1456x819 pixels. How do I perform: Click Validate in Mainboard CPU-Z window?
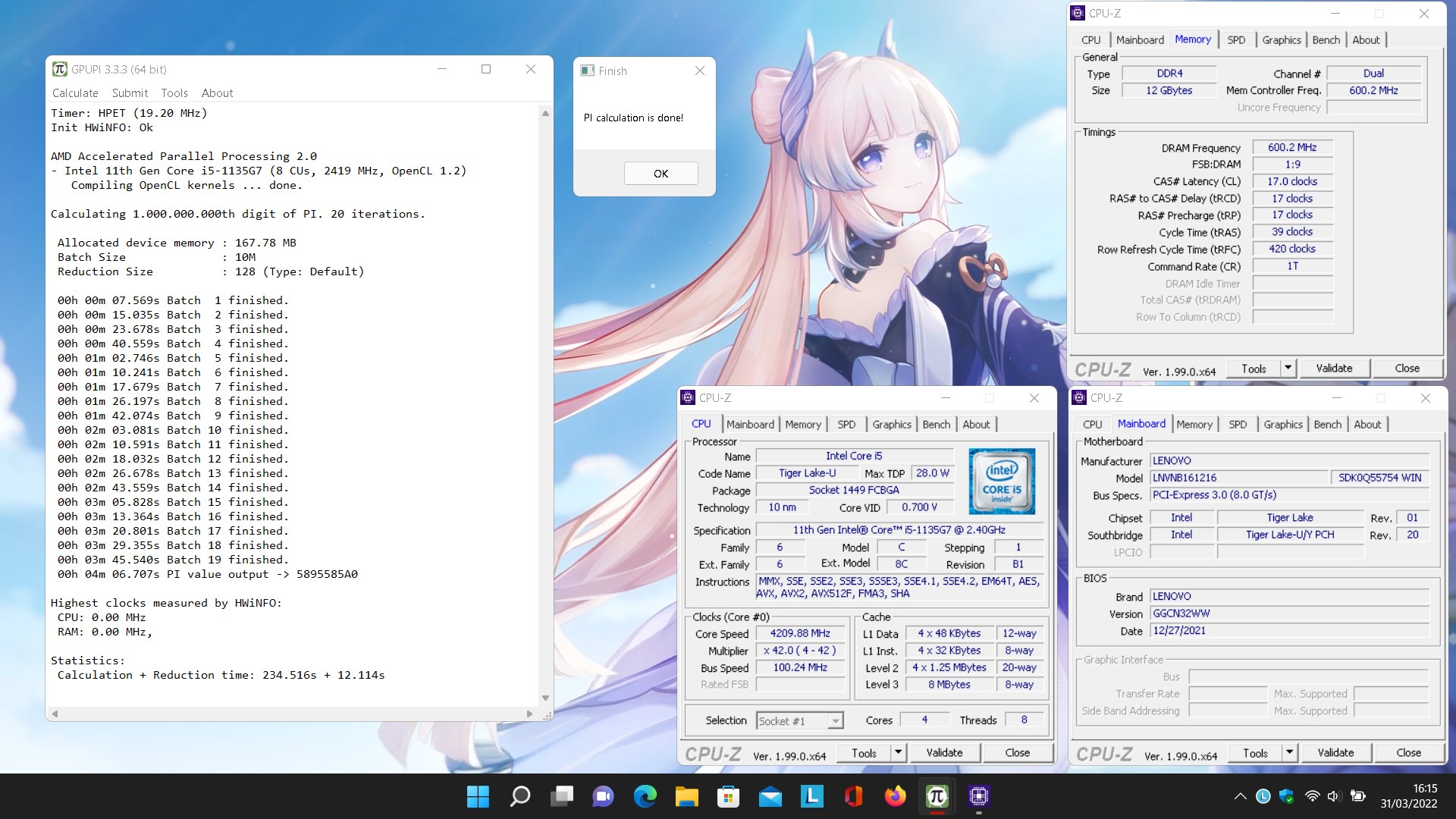tap(1335, 753)
